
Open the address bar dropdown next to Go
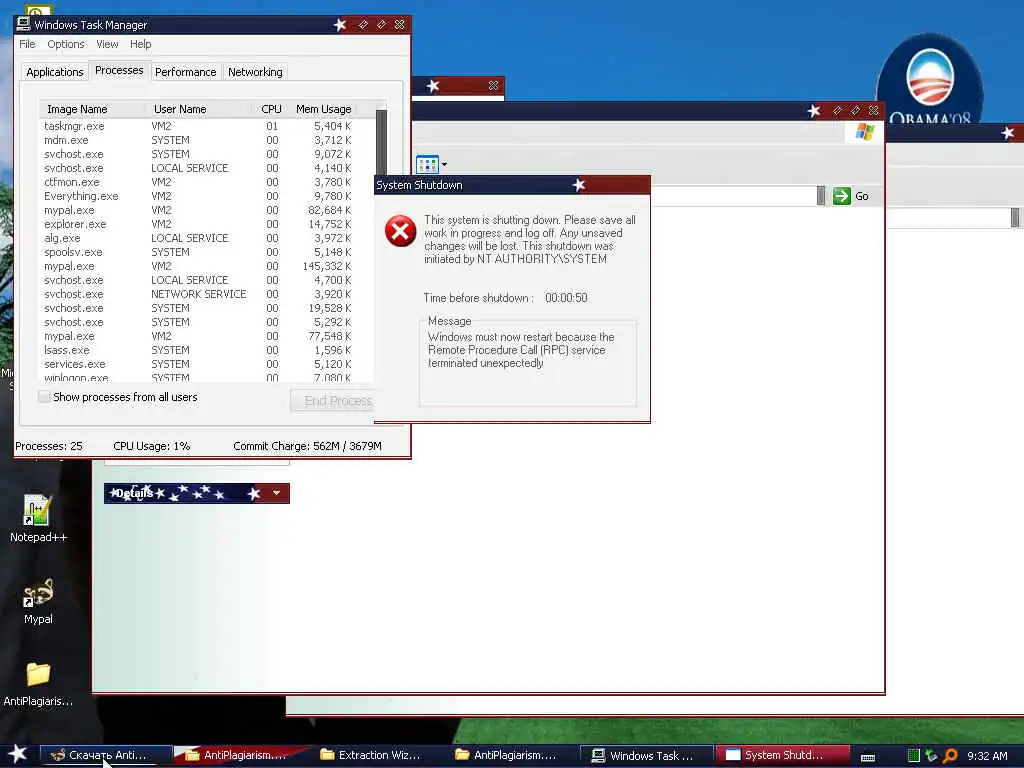click(x=821, y=196)
